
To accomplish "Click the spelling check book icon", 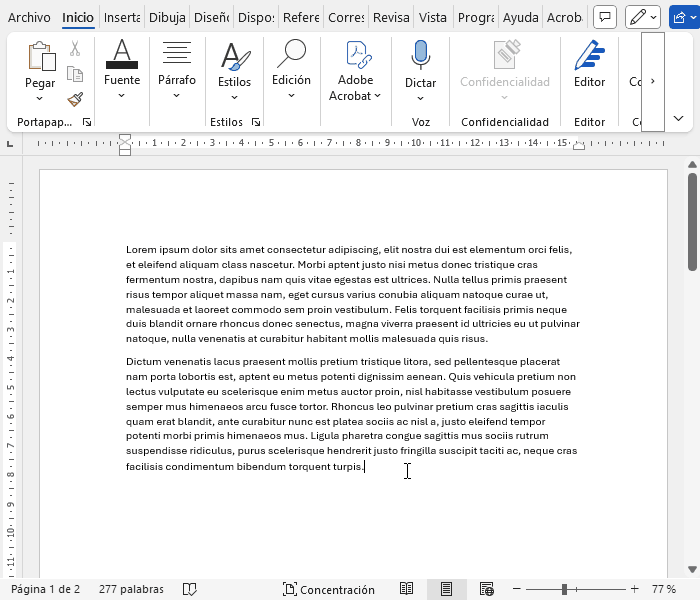I will tap(190, 589).
